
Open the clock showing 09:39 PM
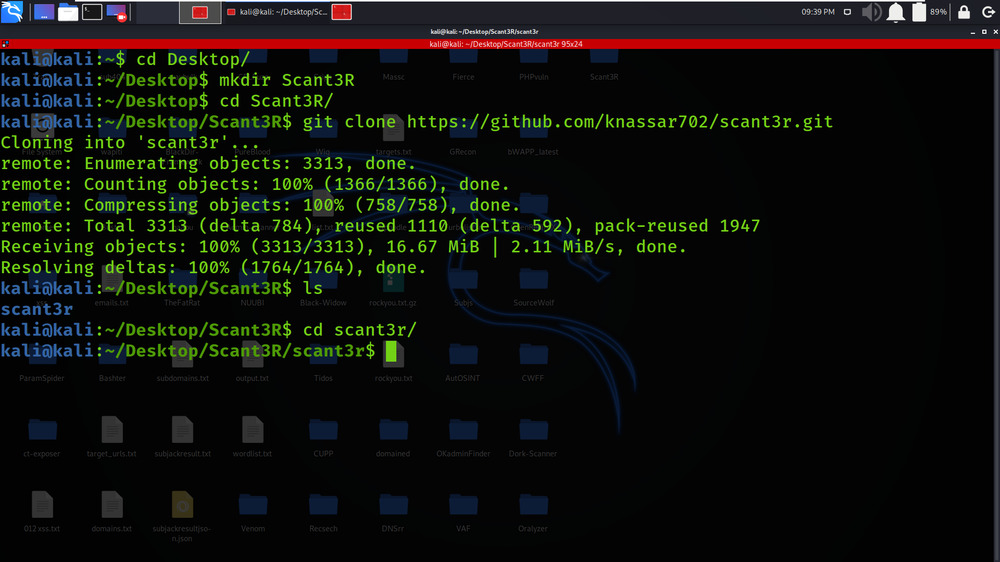(x=818, y=12)
